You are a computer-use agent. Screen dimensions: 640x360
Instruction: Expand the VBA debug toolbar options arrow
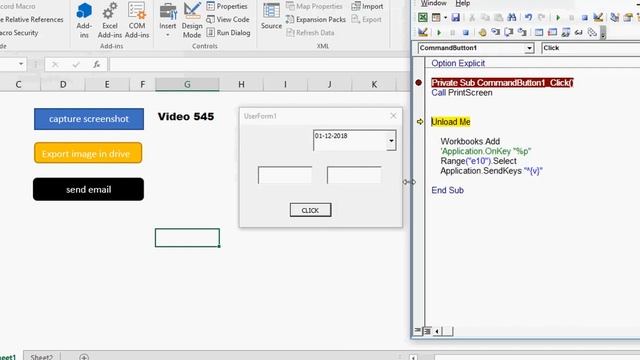point(603,33)
